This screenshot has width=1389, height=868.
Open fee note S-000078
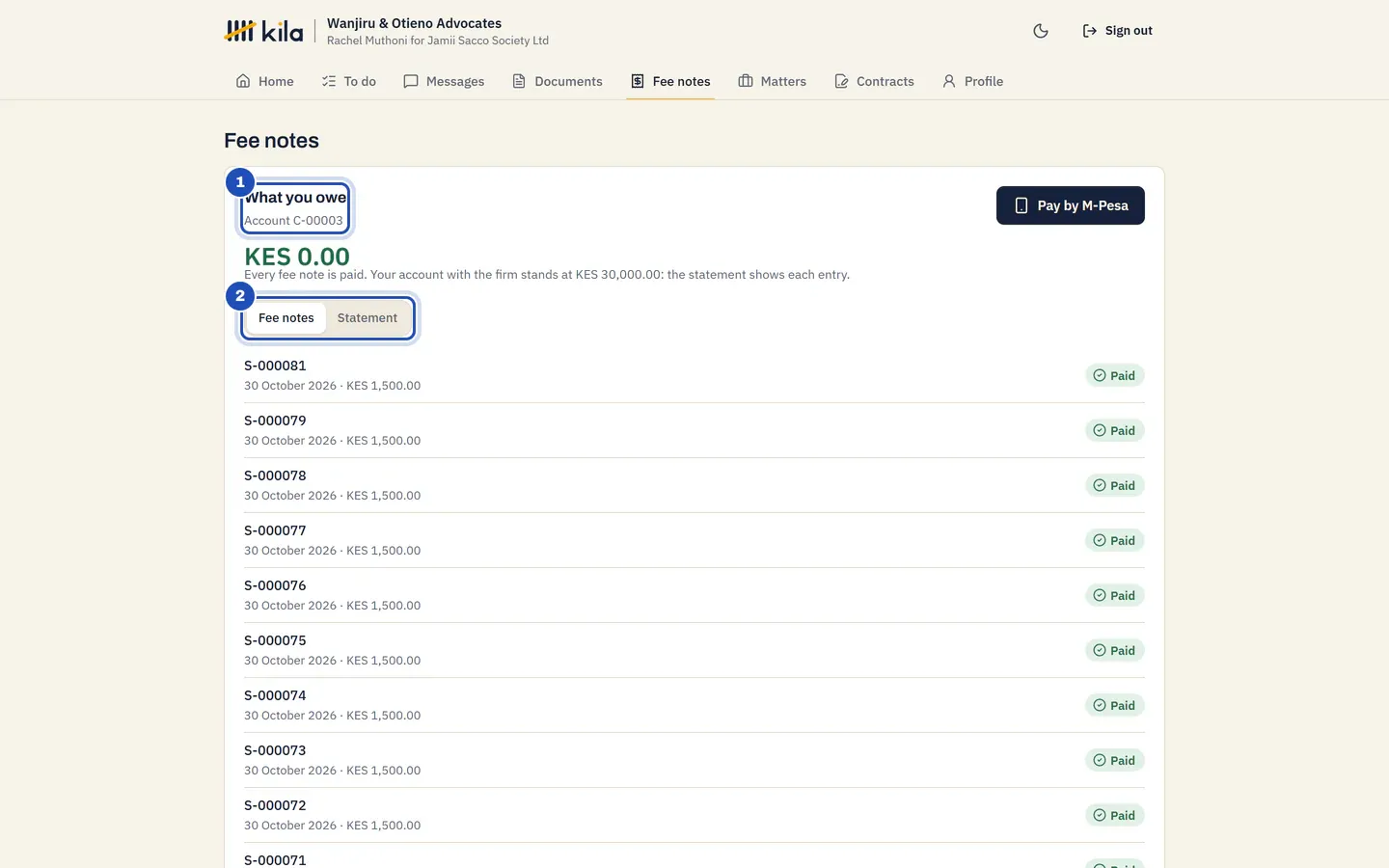pyautogui.click(x=694, y=485)
